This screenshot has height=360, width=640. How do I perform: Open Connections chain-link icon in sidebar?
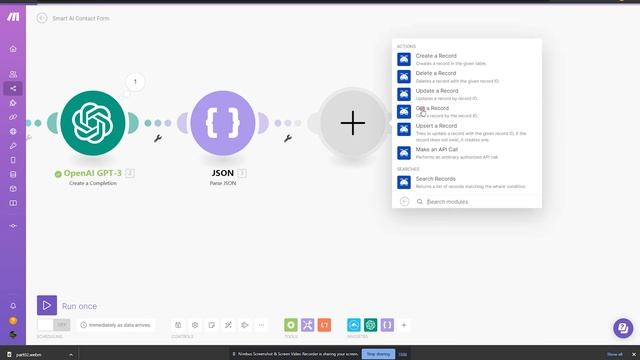[x=13, y=117]
